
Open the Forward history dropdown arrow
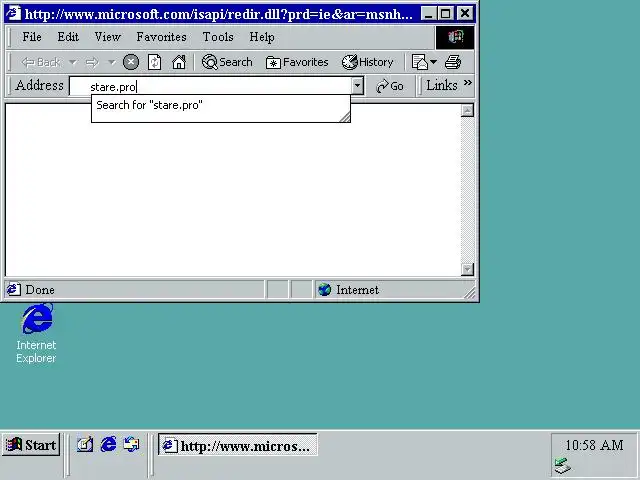[111, 62]
